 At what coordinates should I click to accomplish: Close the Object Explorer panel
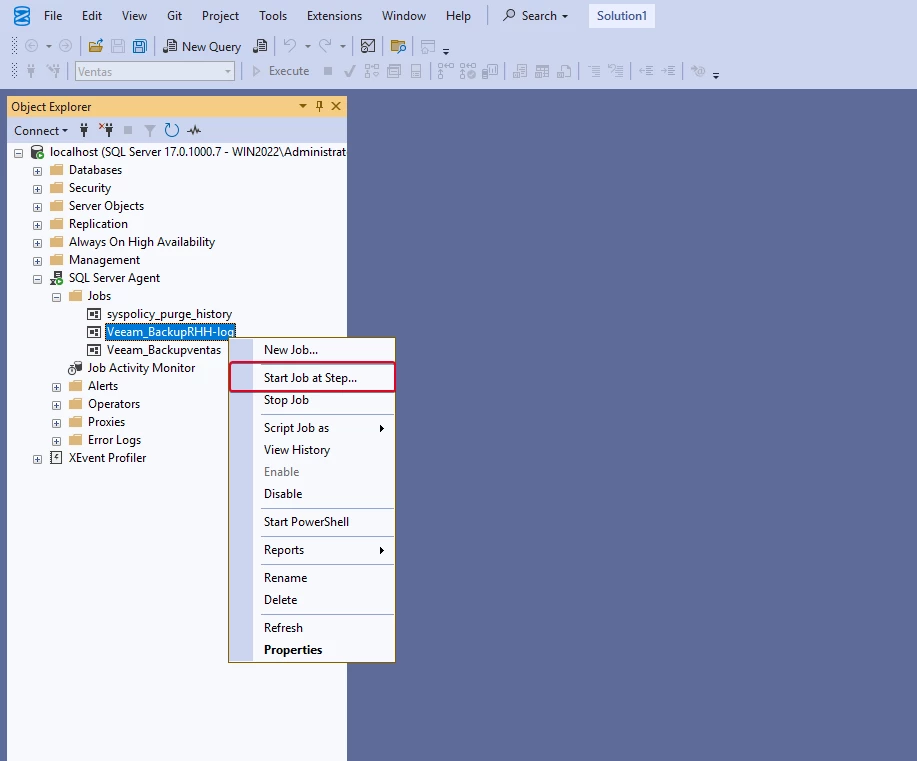coord(336,106)
